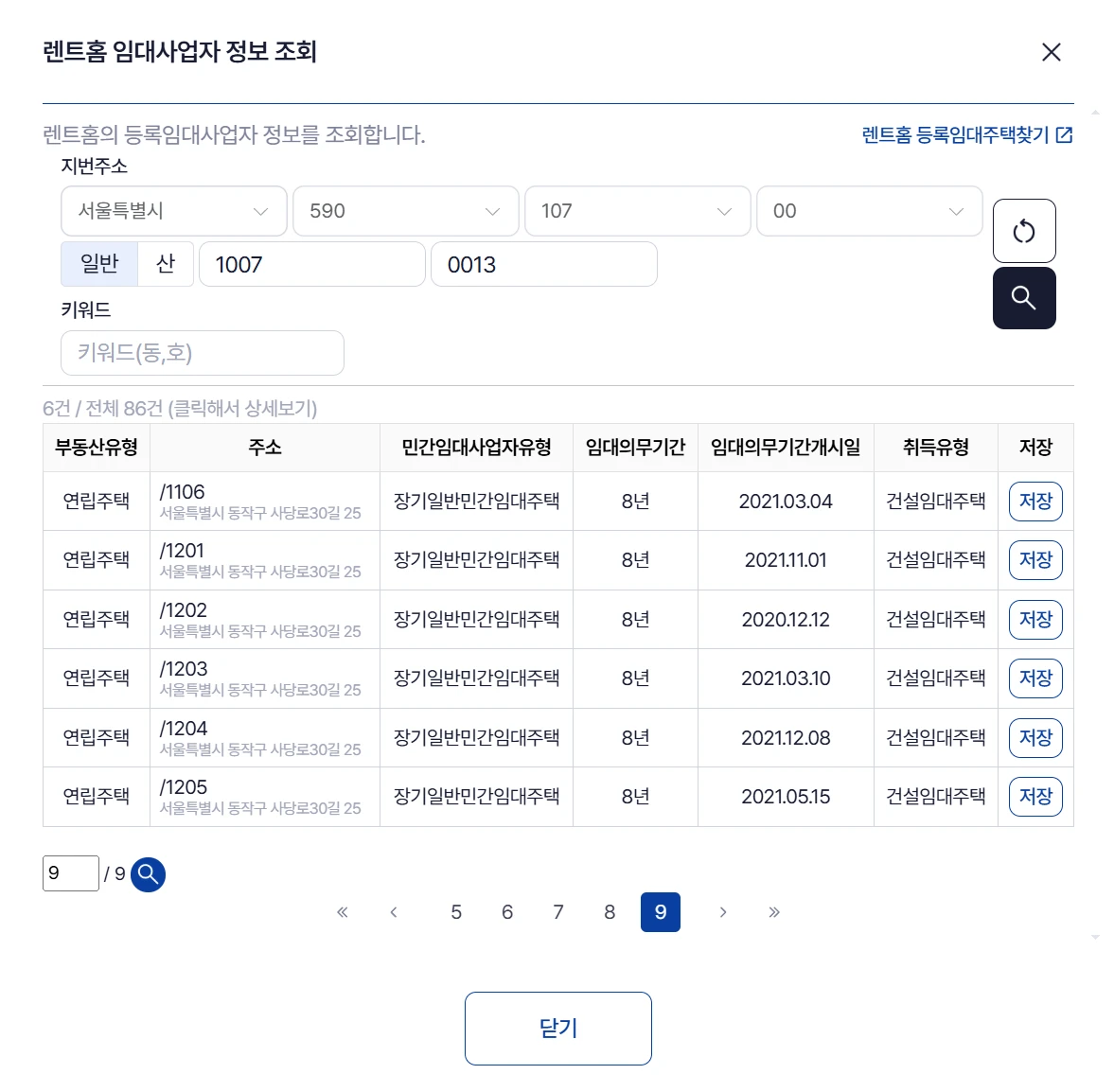Open the 107 dropdown
This screenshot has width=1114, height=1092.
(x=637, y=211)
